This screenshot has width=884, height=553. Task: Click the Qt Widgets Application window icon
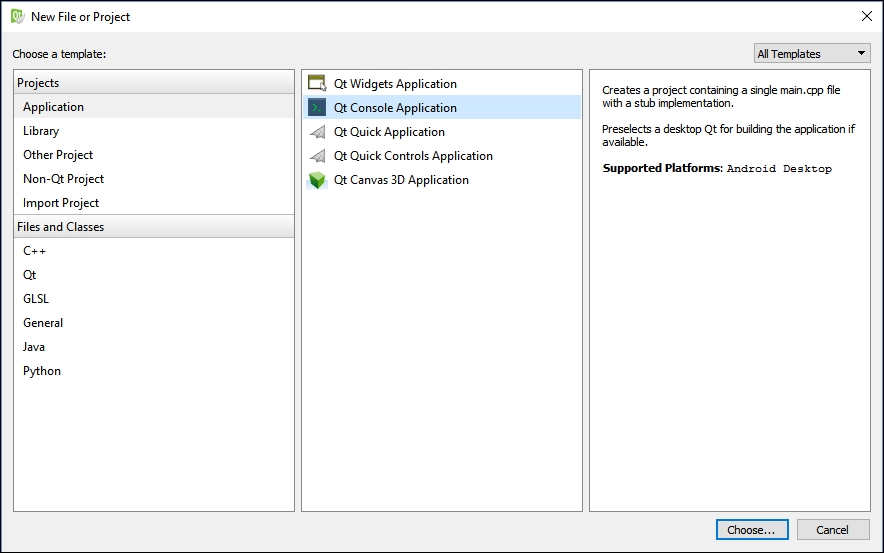(x=317, y=83)
